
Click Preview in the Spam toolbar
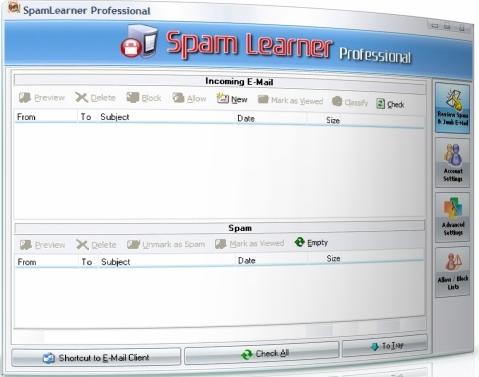[x=42, y=245]
